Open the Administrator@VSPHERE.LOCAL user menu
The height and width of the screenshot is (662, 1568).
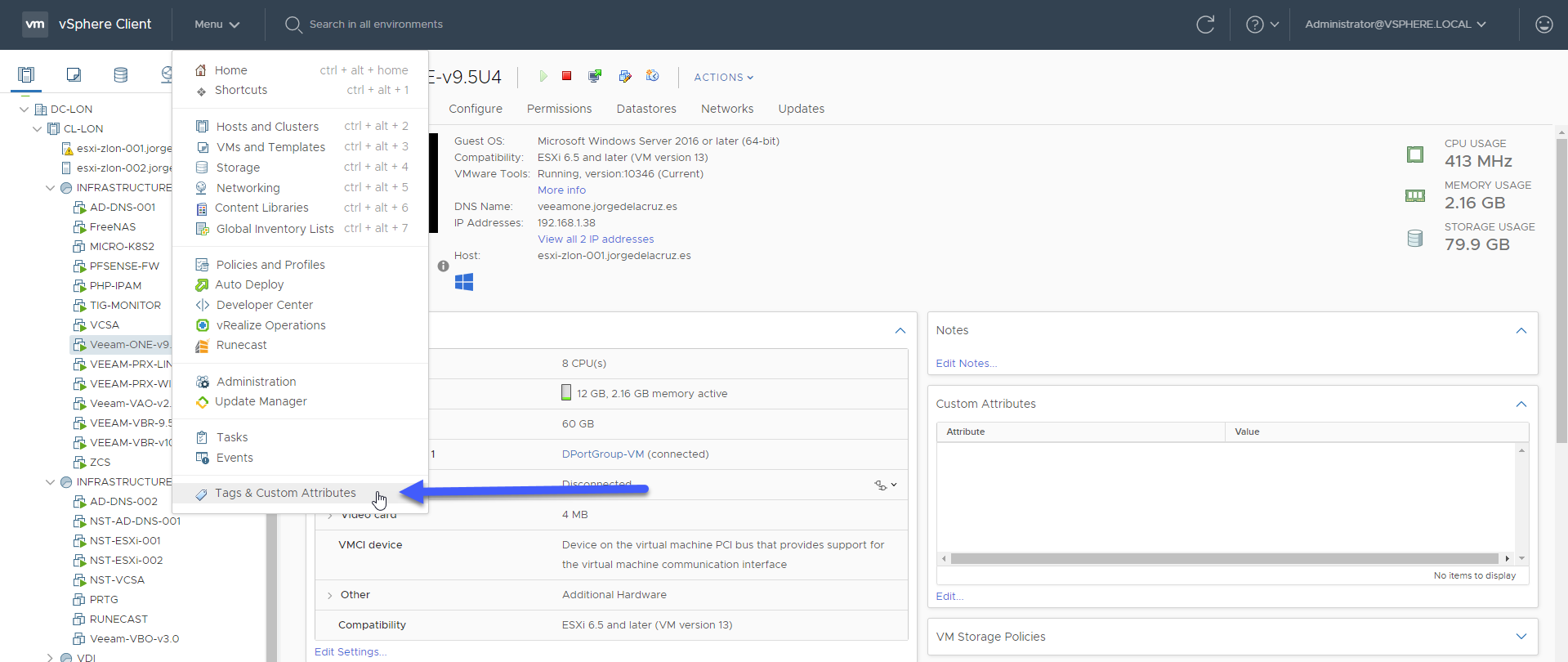(1396, 25)
